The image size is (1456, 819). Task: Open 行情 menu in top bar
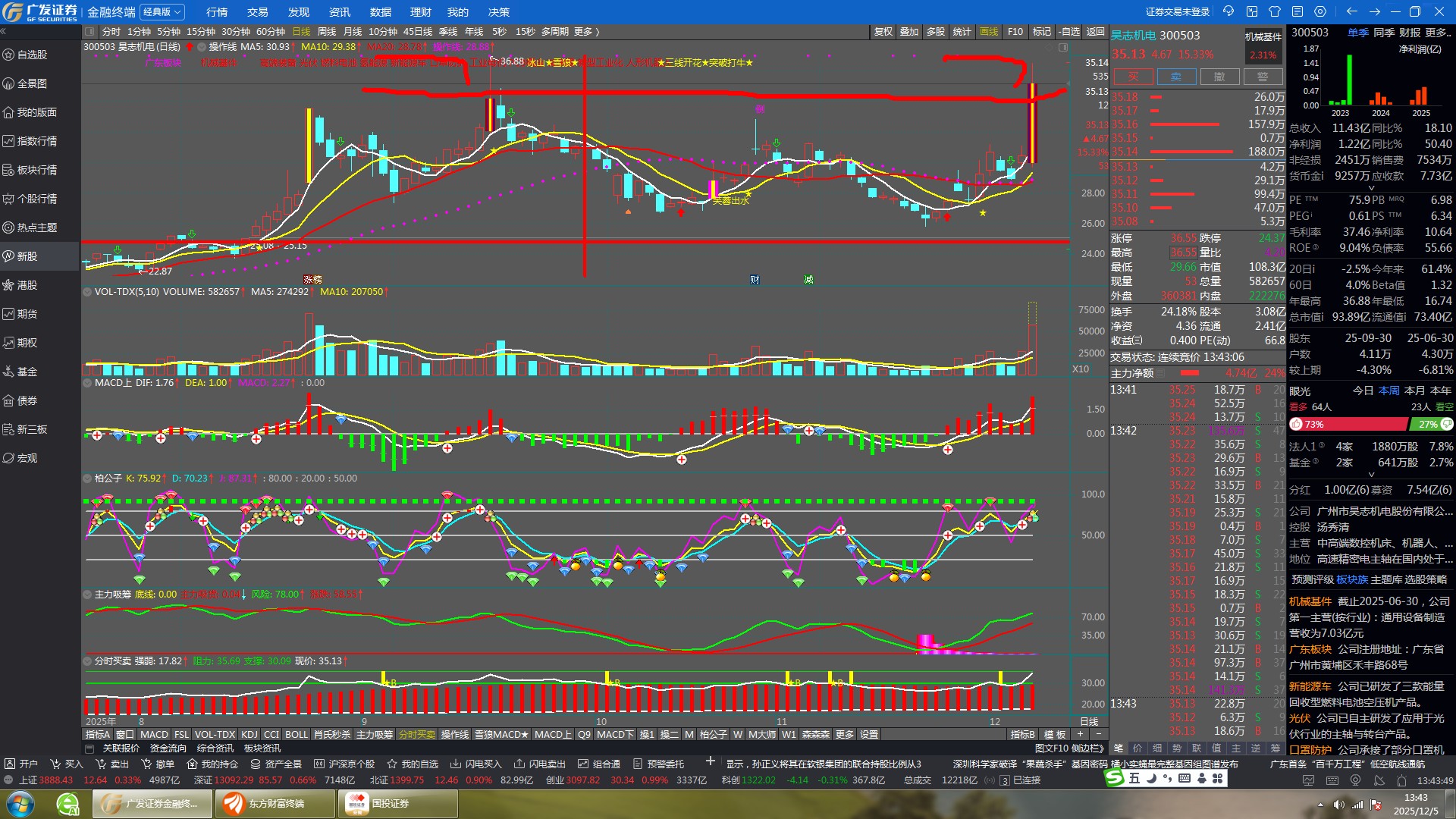pos(217,12)
